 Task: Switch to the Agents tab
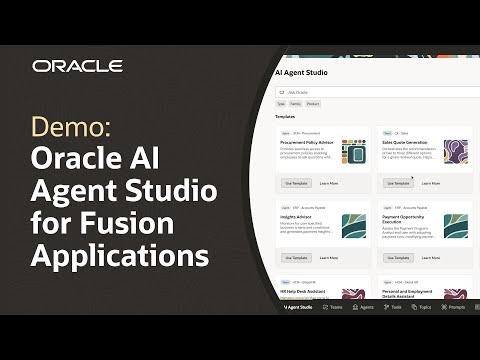point(363,307)
